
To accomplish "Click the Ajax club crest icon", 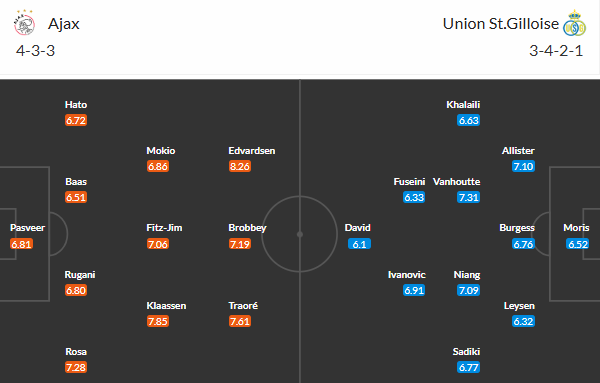I will (x=24, y=23).
